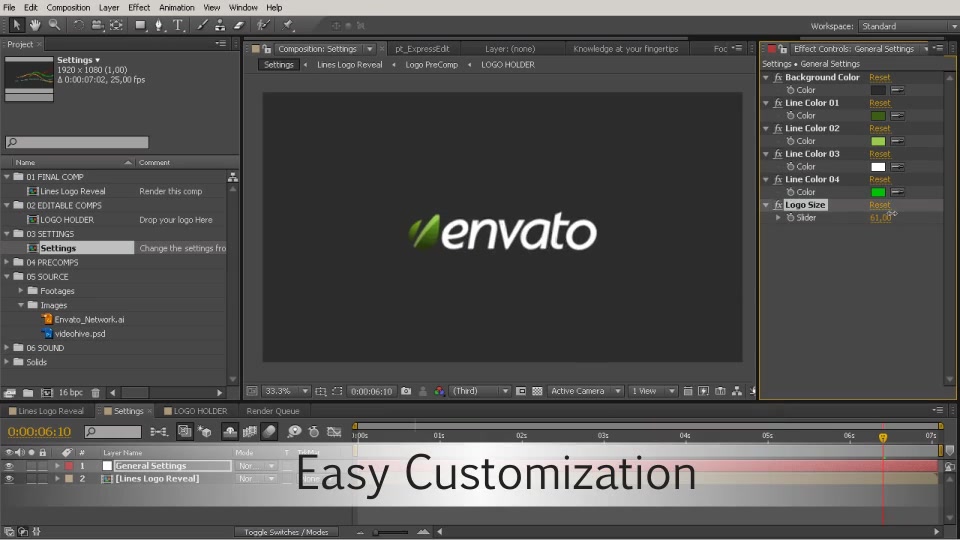
Task: Take a snapshot with camera icon
Action: 406,391
